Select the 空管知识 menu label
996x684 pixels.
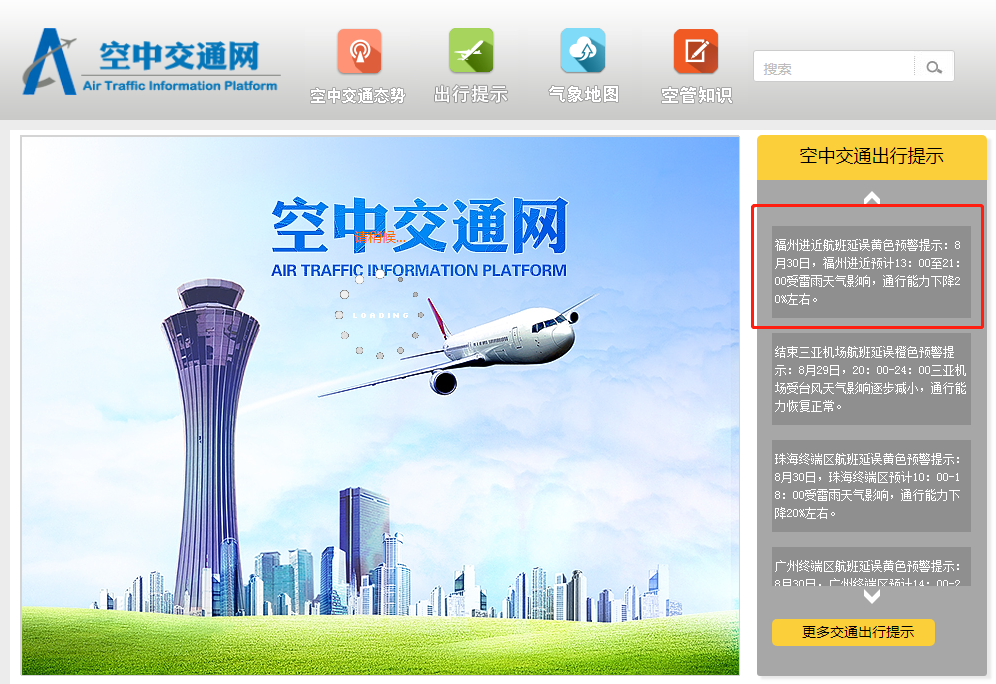pos(696,95)
